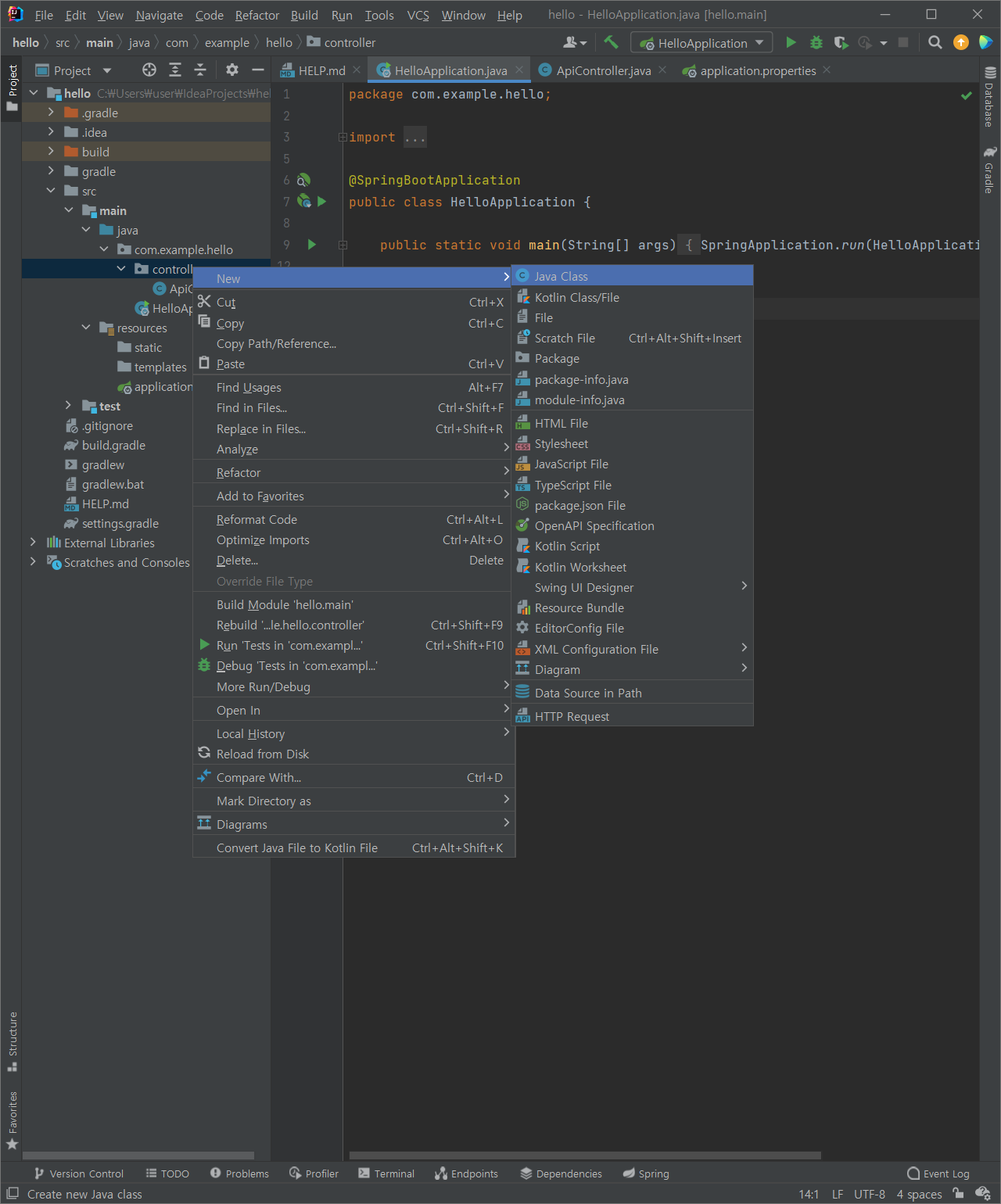Click the Stop square icon in toolbar
This screenshot has width=1001, height=1204.
(903, 42)
